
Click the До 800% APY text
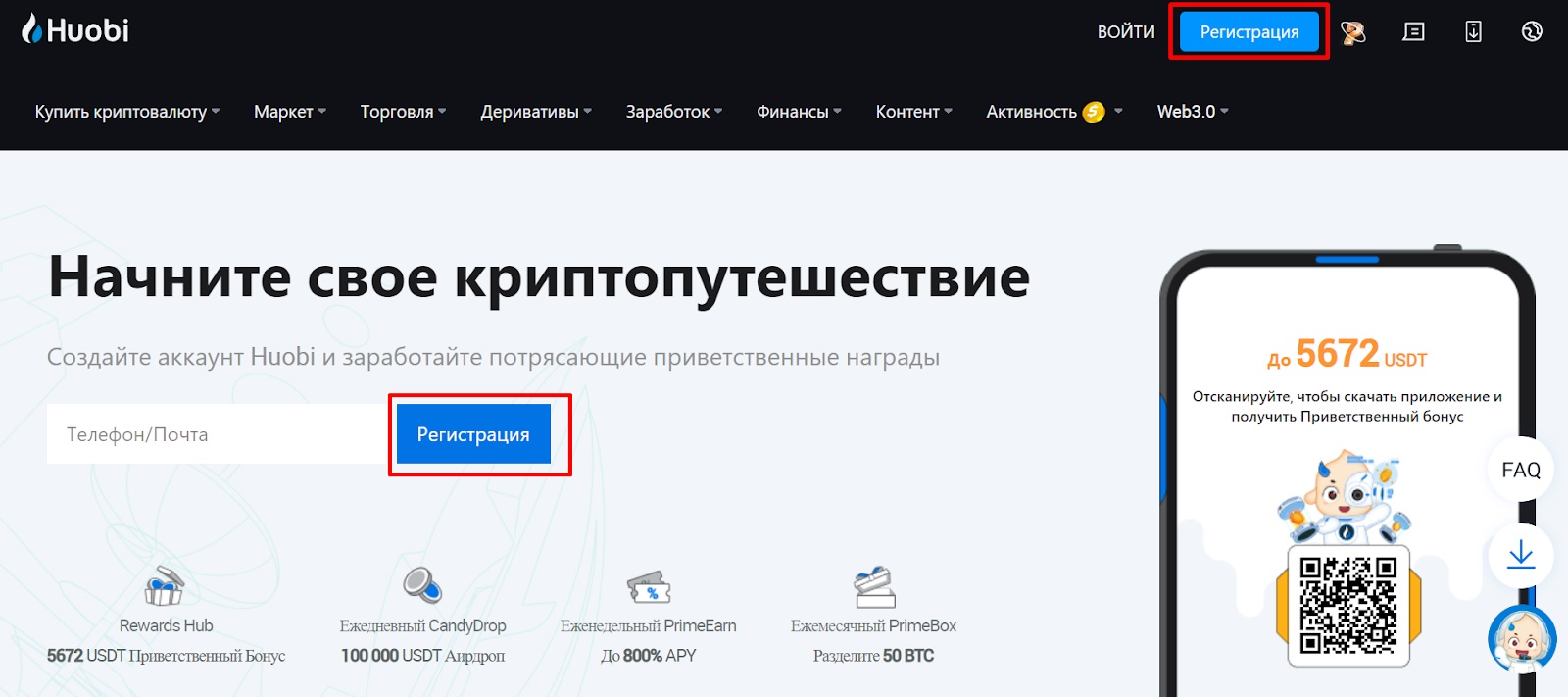(x=648, y=656)
